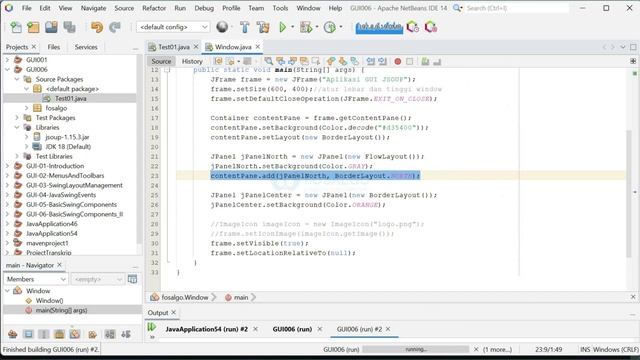This screenshot has width=640, height=360.
Task: Select the mavenproject1 project
Action: (x=47, y=243)
